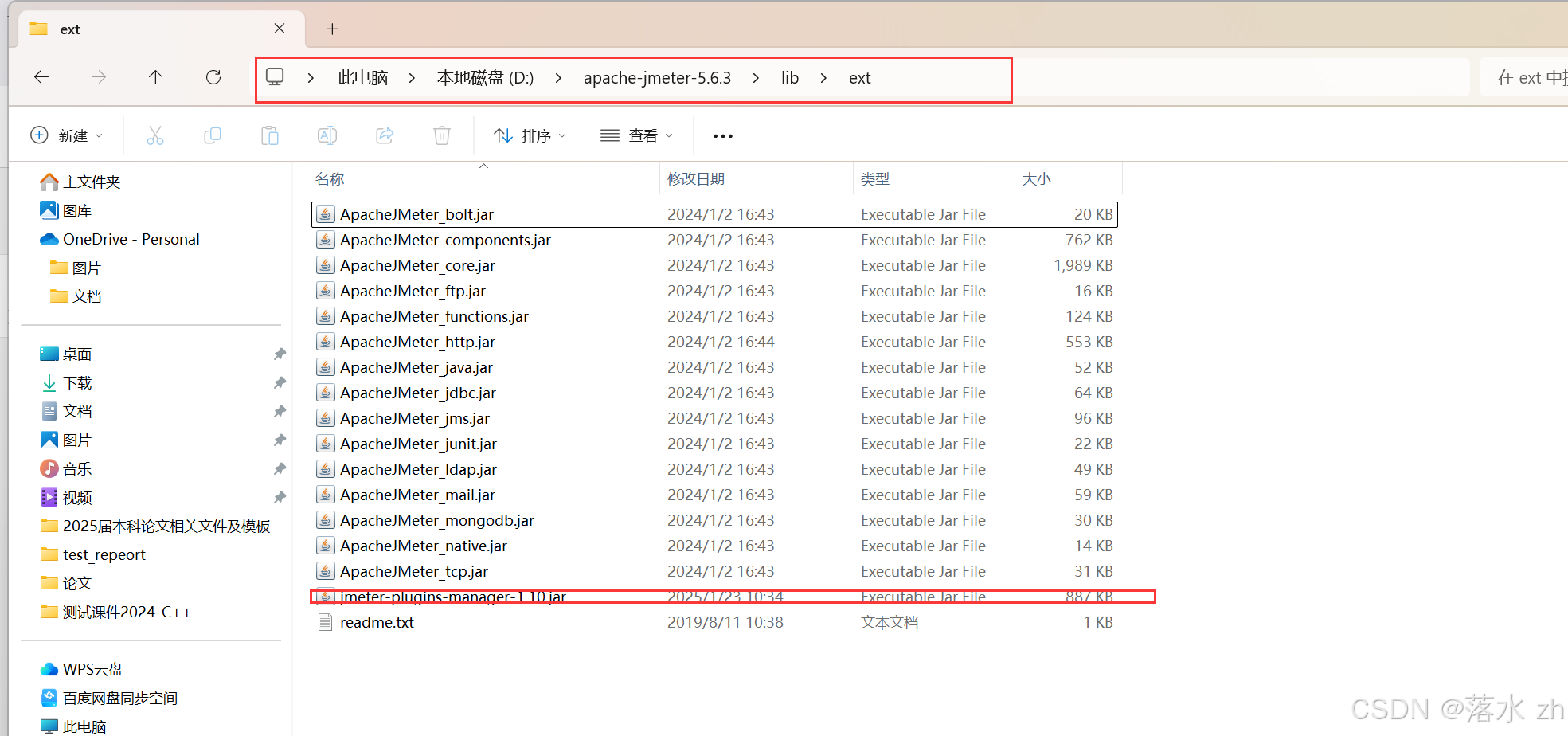This screenshot has height=736, width=1568.
Task: Refresh the ext folder view
Action: click(213, 77)
